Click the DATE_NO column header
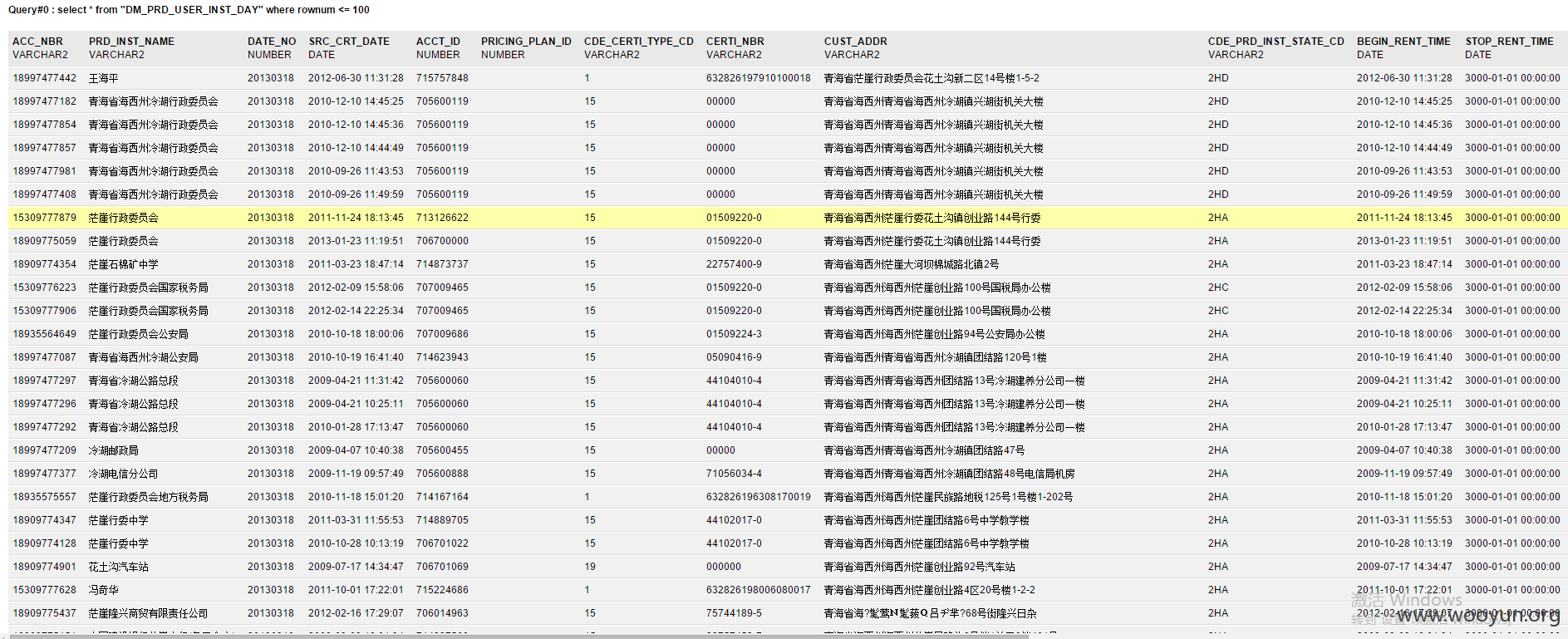Image resolution: width=1568 pixels, height=639 pixels. pyautogui.click(x=272, y=42)
